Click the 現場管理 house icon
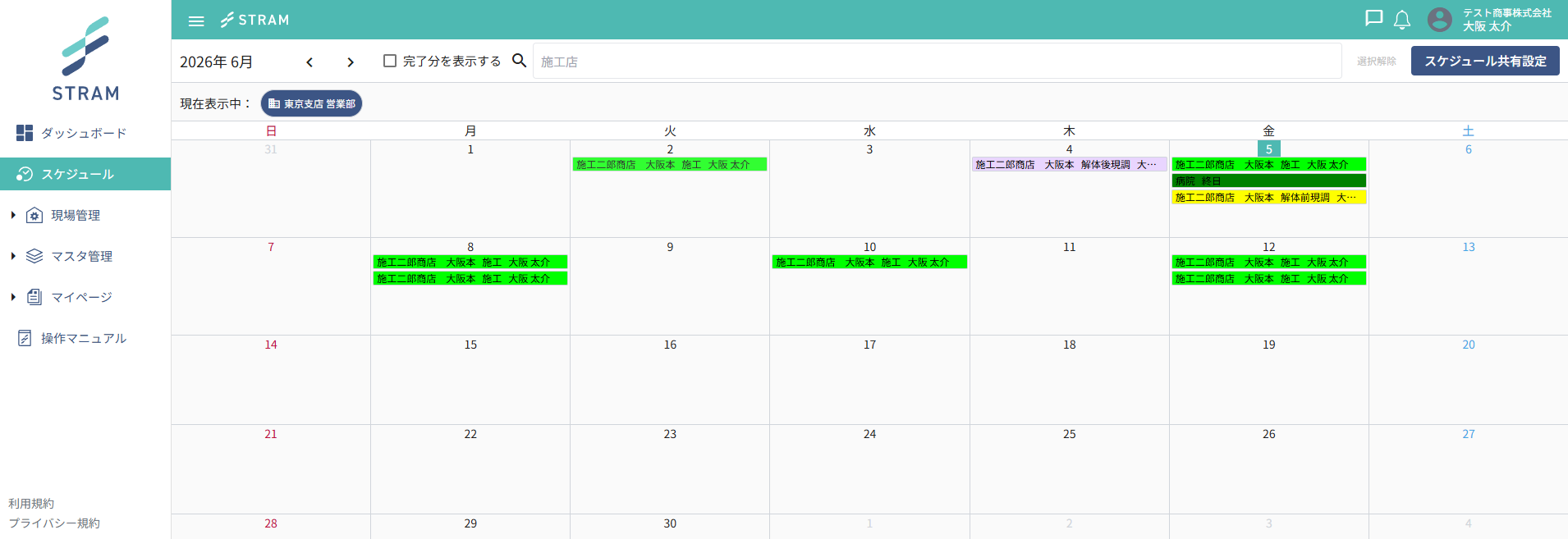Image resolution: width=1568 pixels, height=539 pixels. [x=34, y=215]
